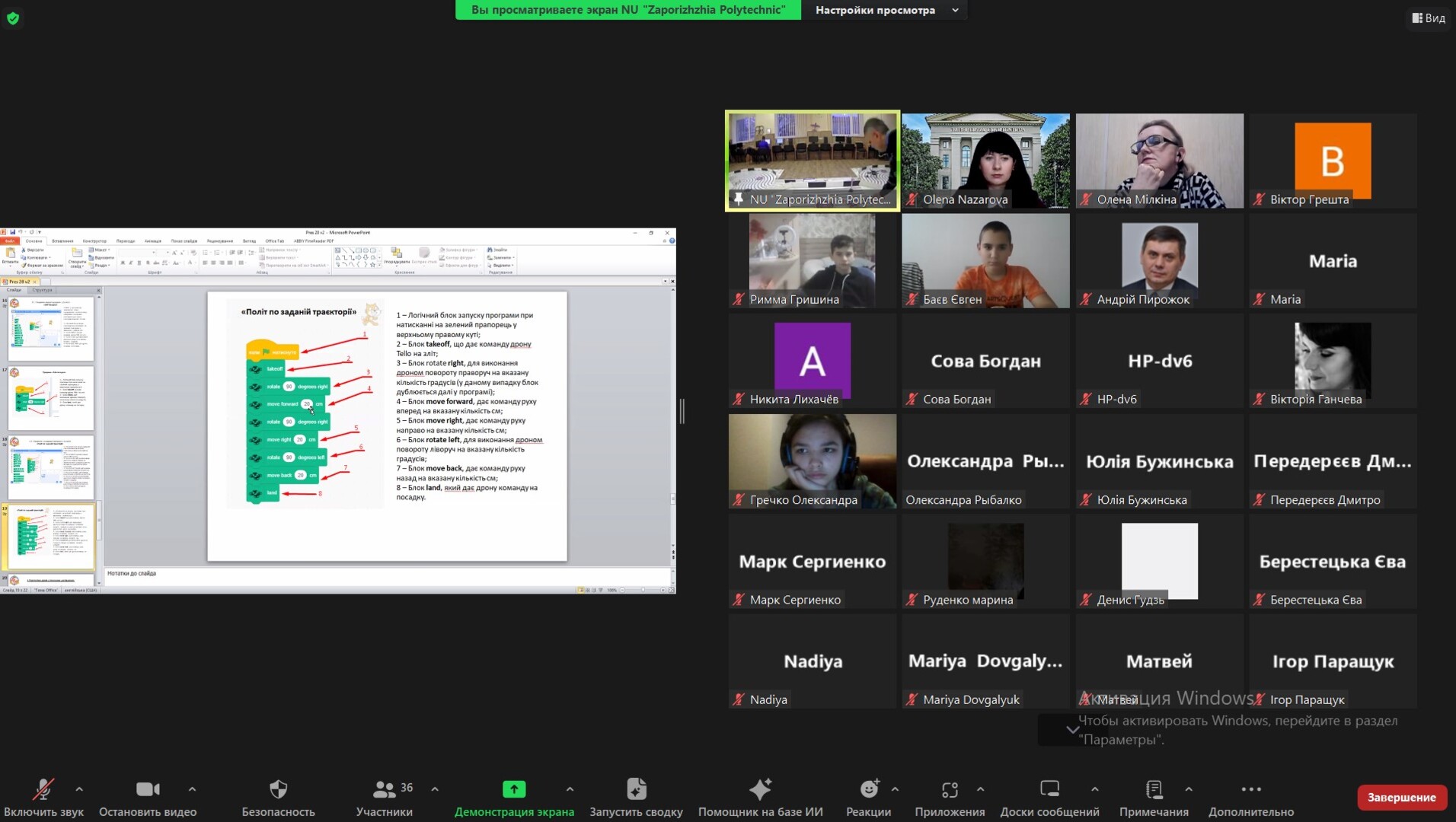Open the Приложения apps icon
This screenshot has height=822, width=1456.
[950, 790]
